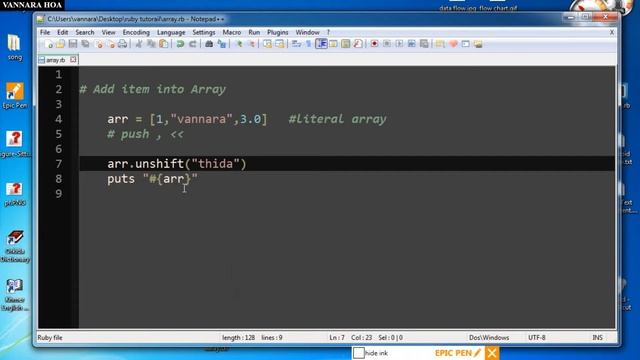Image resolution: width=640 pixels, height=360 pixels.
Task: Open a file with the Open folder icon
Action: [x=60, y=44]
